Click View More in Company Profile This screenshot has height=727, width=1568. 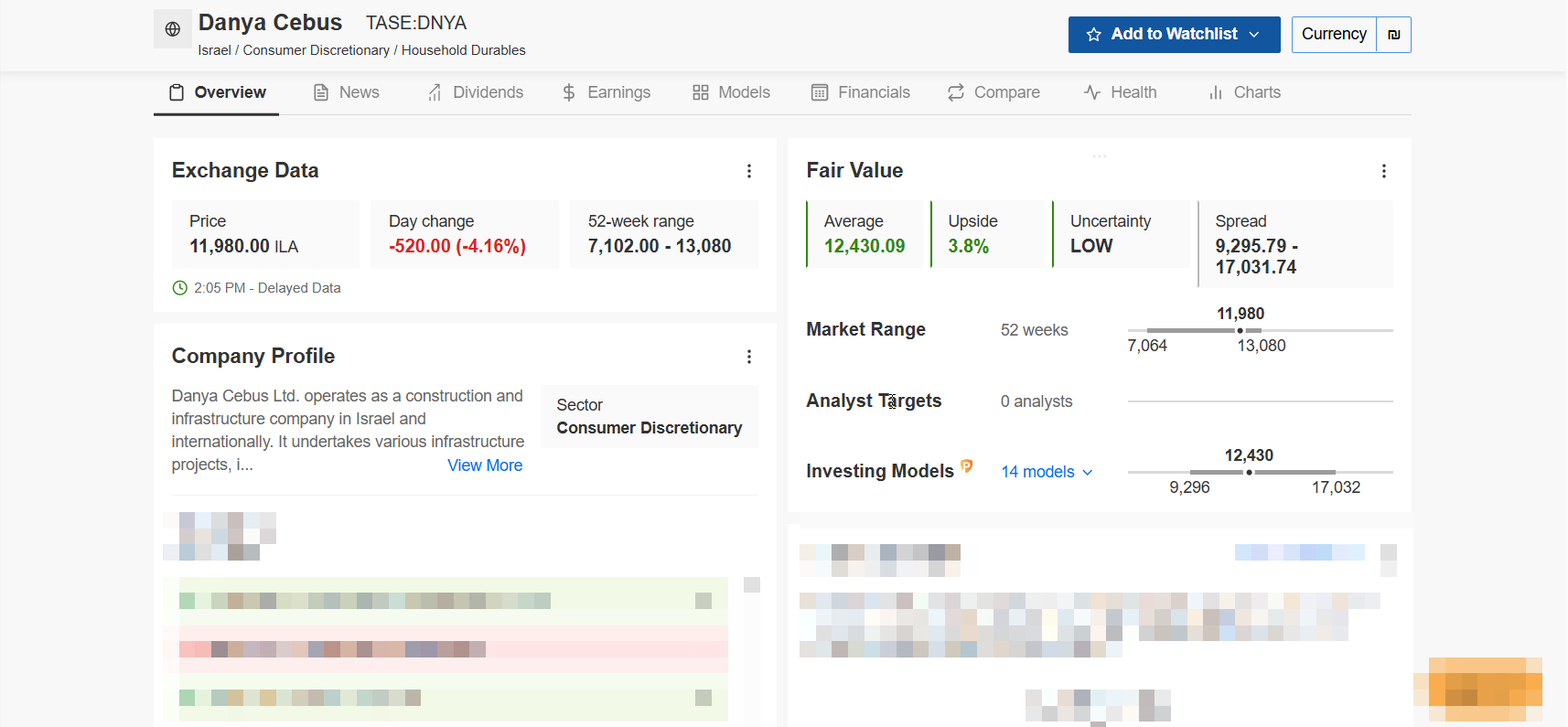(485, 465)
